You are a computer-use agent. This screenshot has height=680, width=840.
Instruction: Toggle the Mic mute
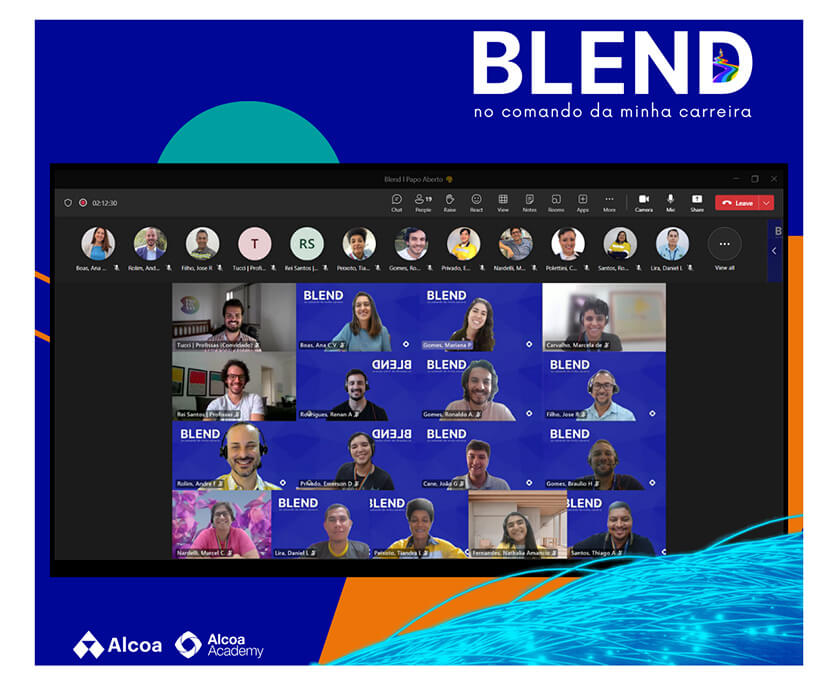point(670,203)
